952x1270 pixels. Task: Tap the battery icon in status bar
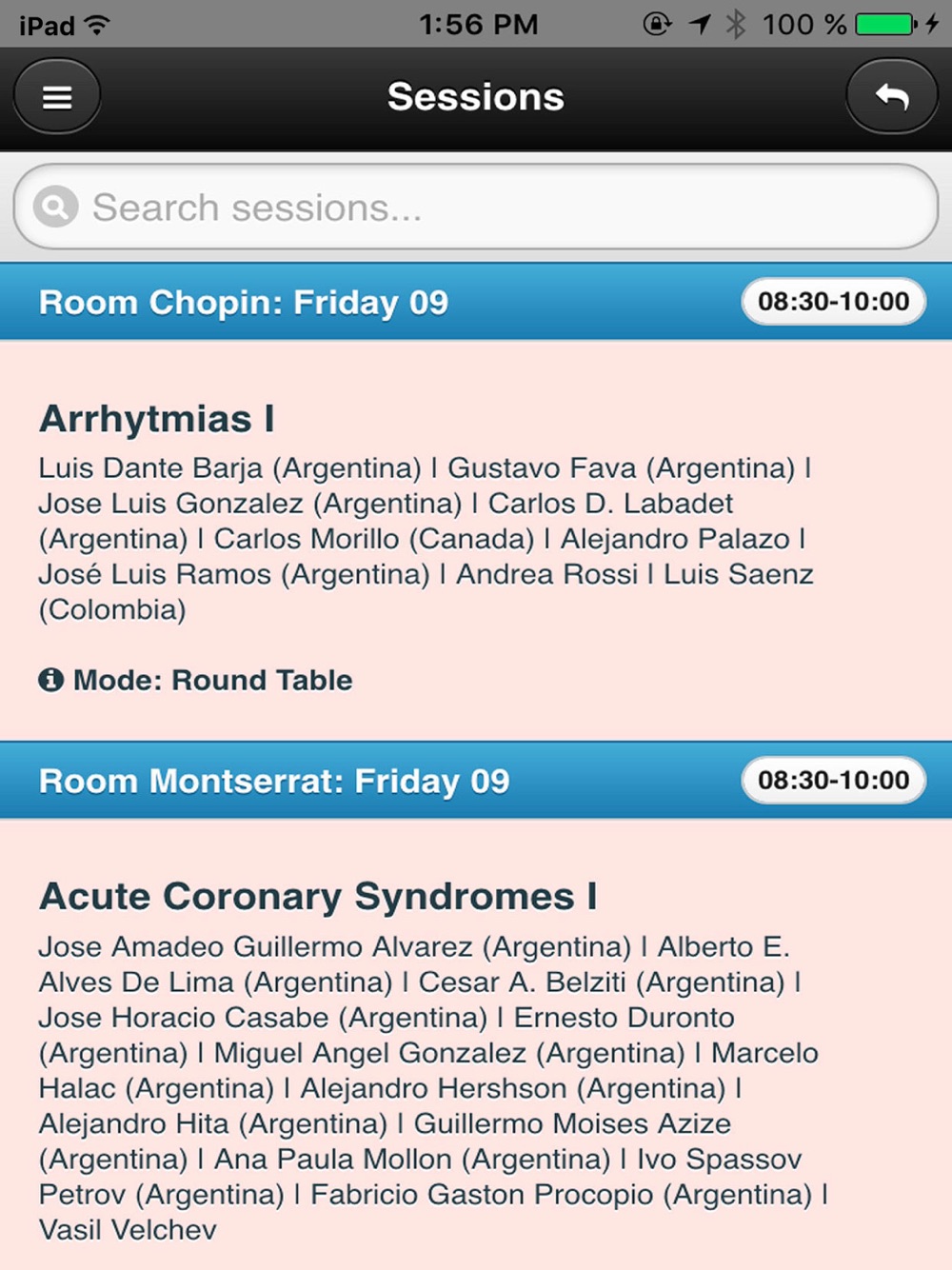tap(885, 25)
